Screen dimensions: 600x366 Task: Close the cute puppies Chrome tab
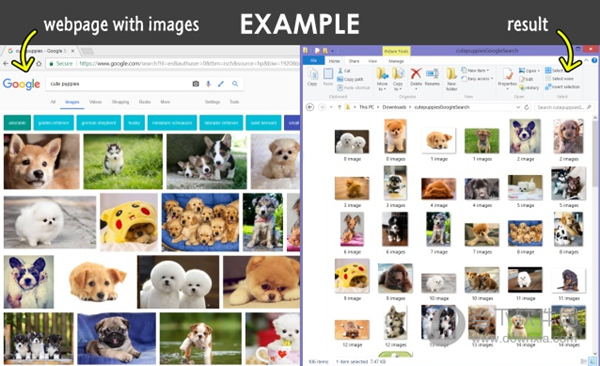click(x=72, y=51)
